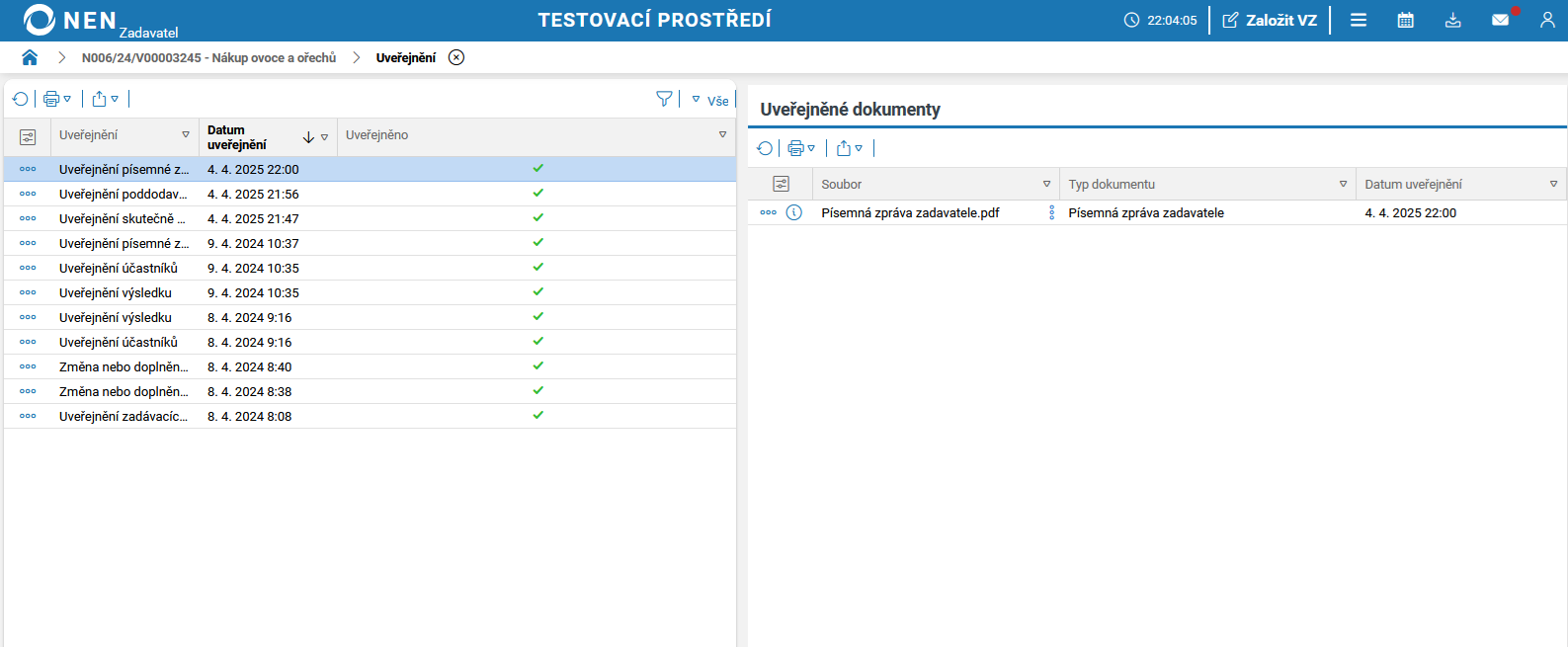Go to Nákup ovoce a ořechů breadcrumb
Screen dimensions: 1568x647
click(x=208, y=58)
